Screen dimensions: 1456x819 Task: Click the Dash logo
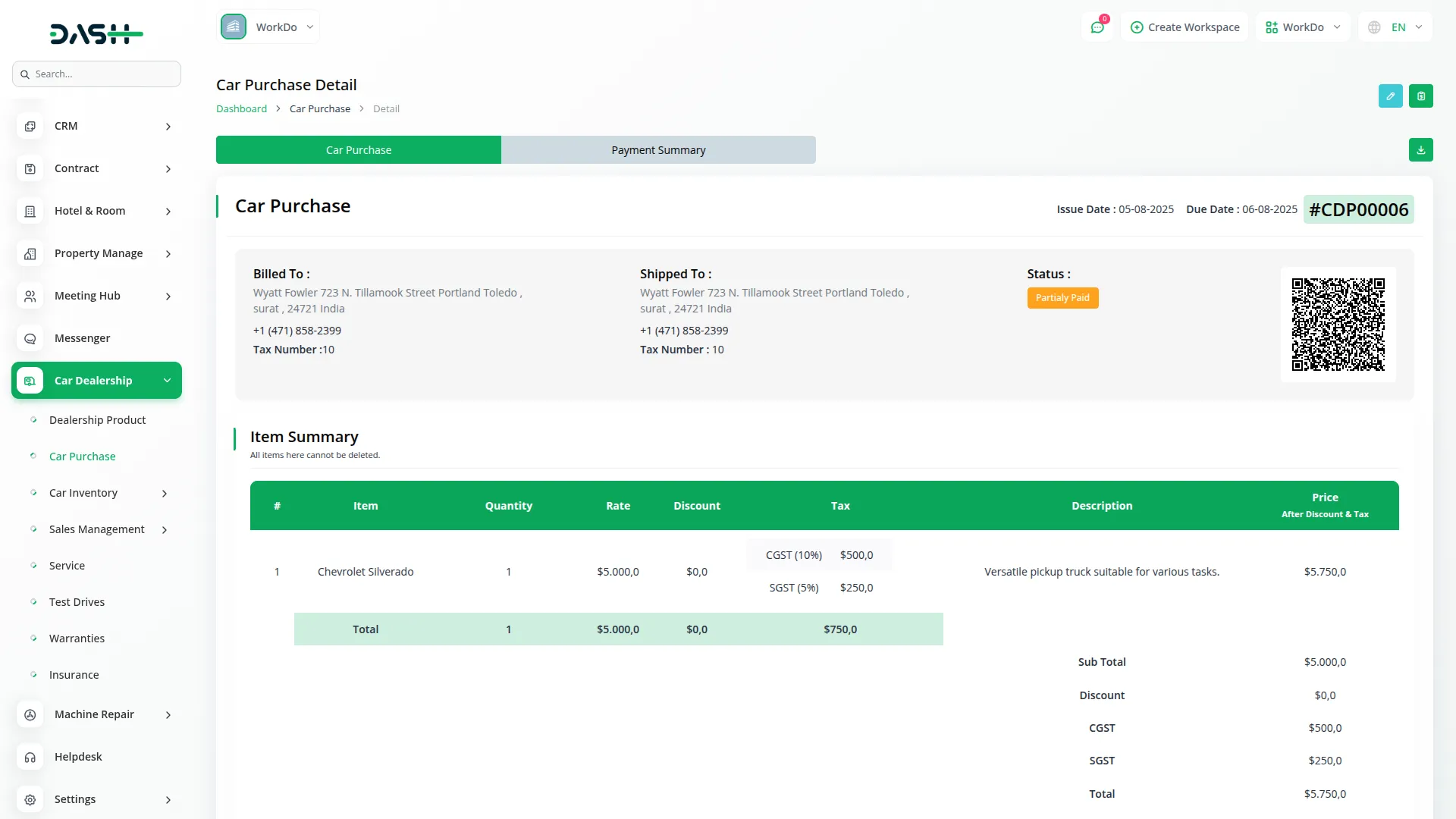[x=96, y=33]
